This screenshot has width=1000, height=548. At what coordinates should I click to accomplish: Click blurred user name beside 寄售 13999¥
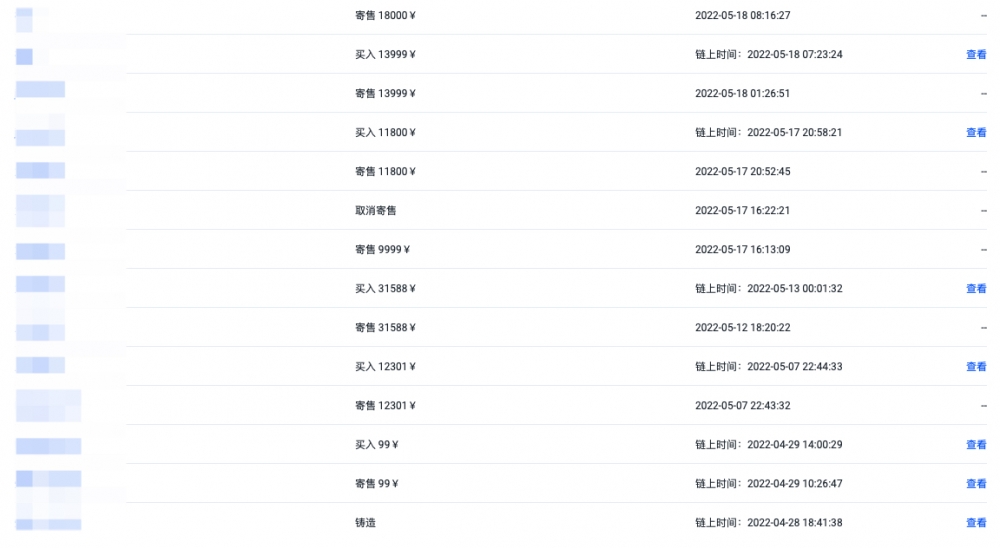point(40,89)
